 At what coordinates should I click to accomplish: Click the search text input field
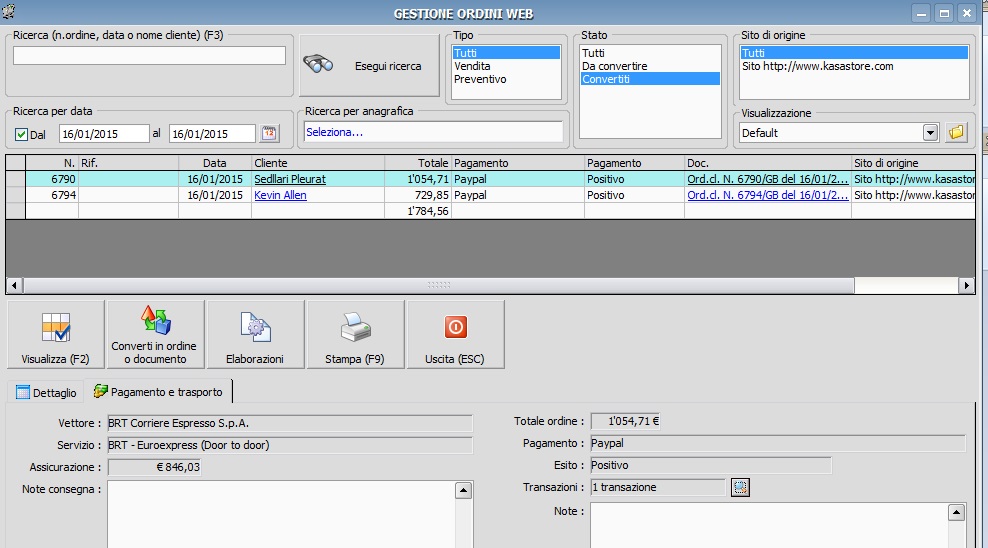coord(149,56)
